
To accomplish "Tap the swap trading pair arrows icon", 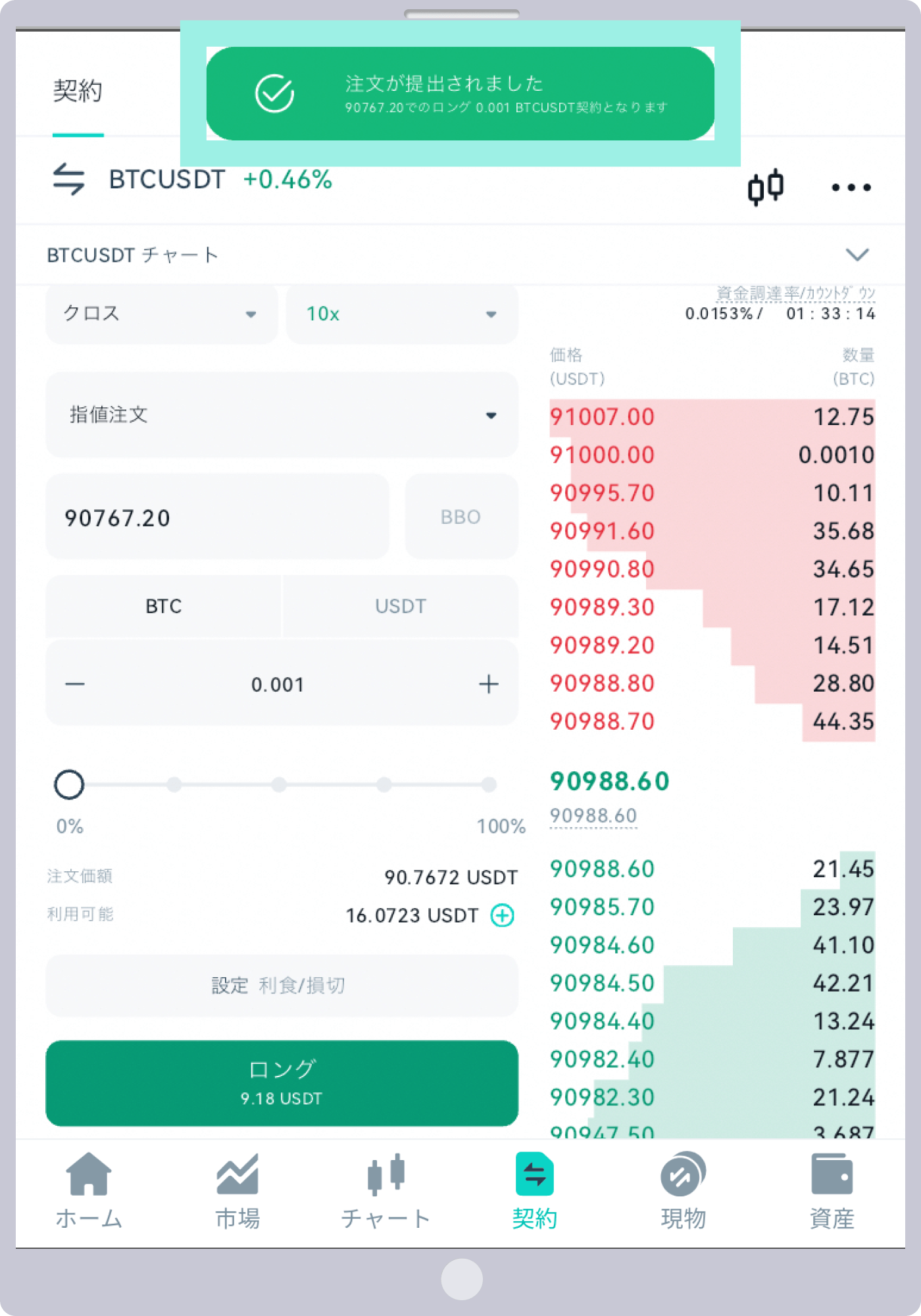I will 68,179.
